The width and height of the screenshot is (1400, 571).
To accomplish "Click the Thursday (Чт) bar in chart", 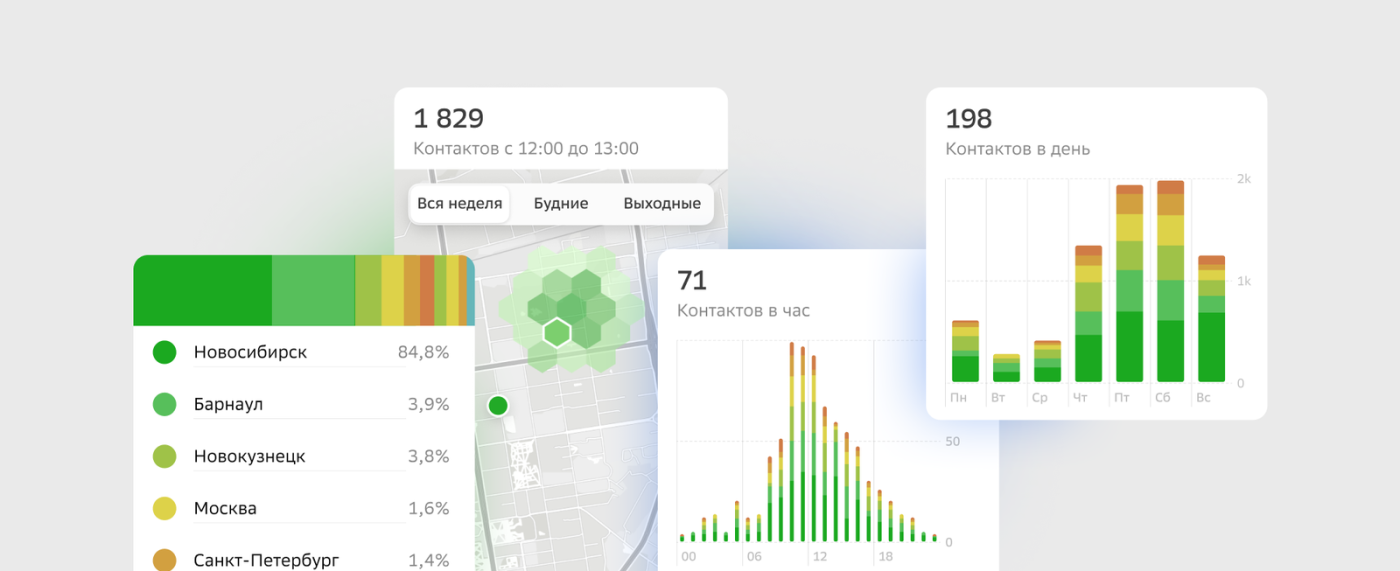I will pos(1088,314).
